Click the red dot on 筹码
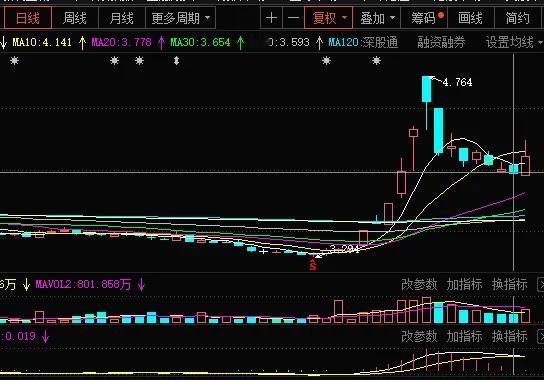This screenshot has width=544, height=380. [441, 15]
